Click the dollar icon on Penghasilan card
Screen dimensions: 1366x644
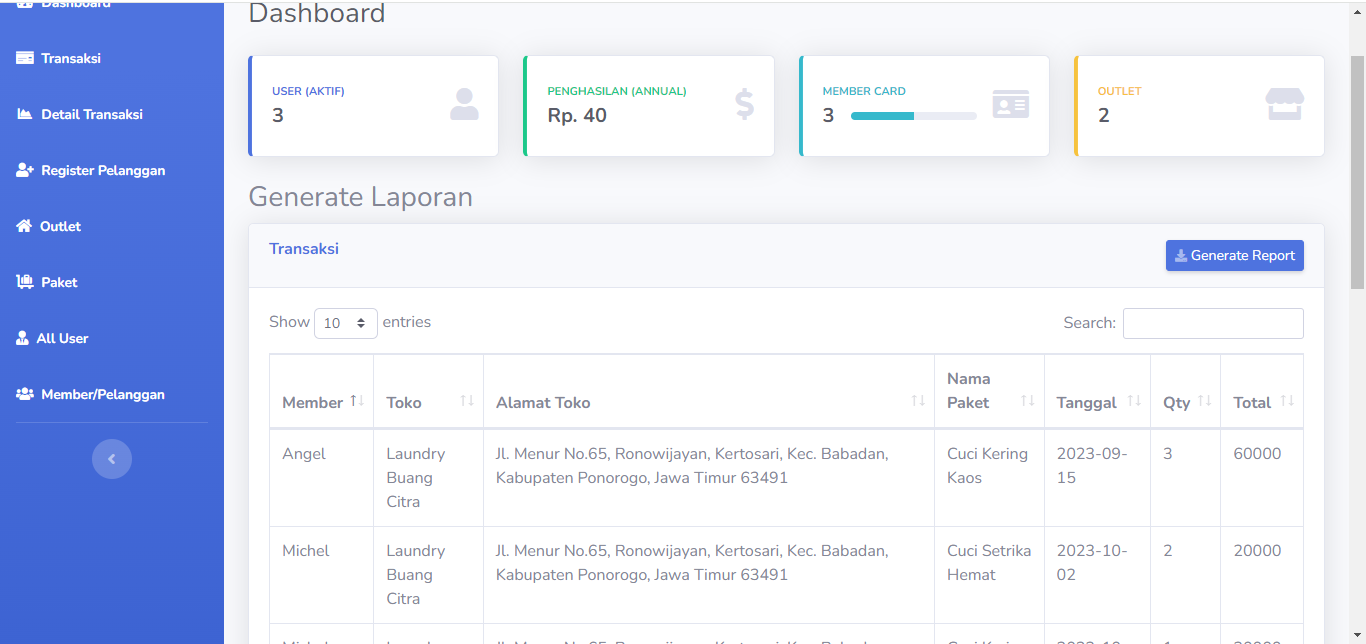tap(744, 104)
